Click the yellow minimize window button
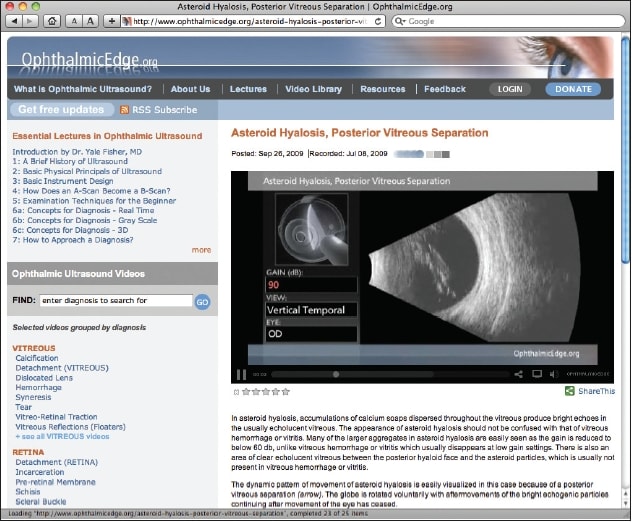 coord(23,6)
